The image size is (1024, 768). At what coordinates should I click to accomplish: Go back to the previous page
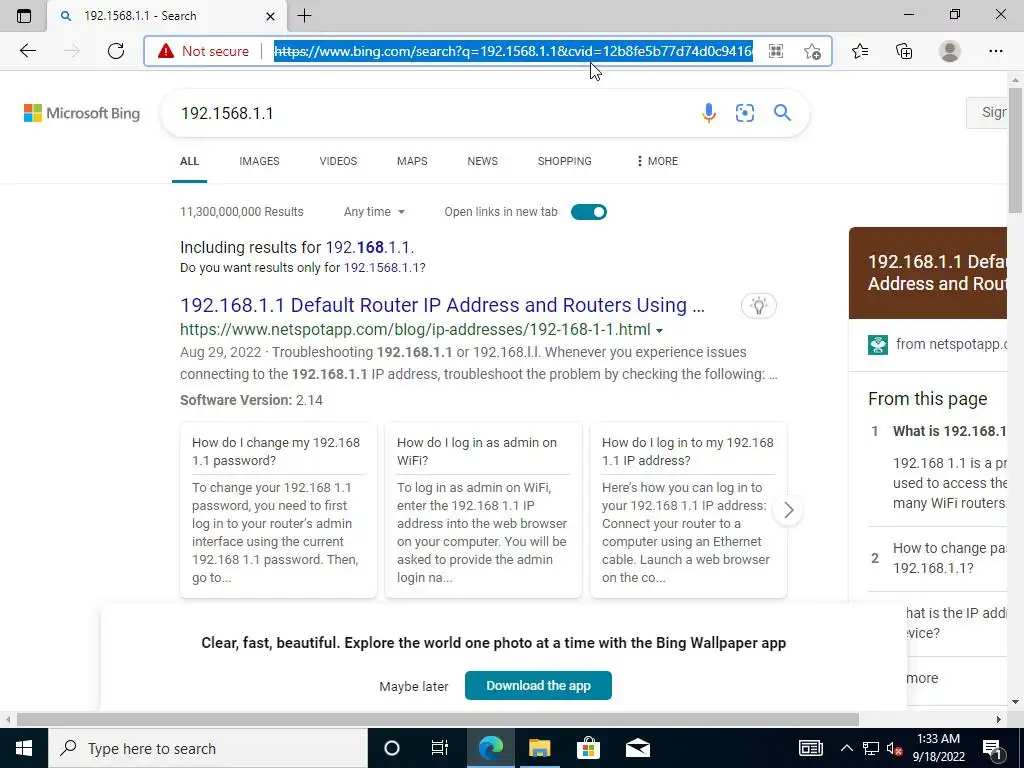click(27, 51)
